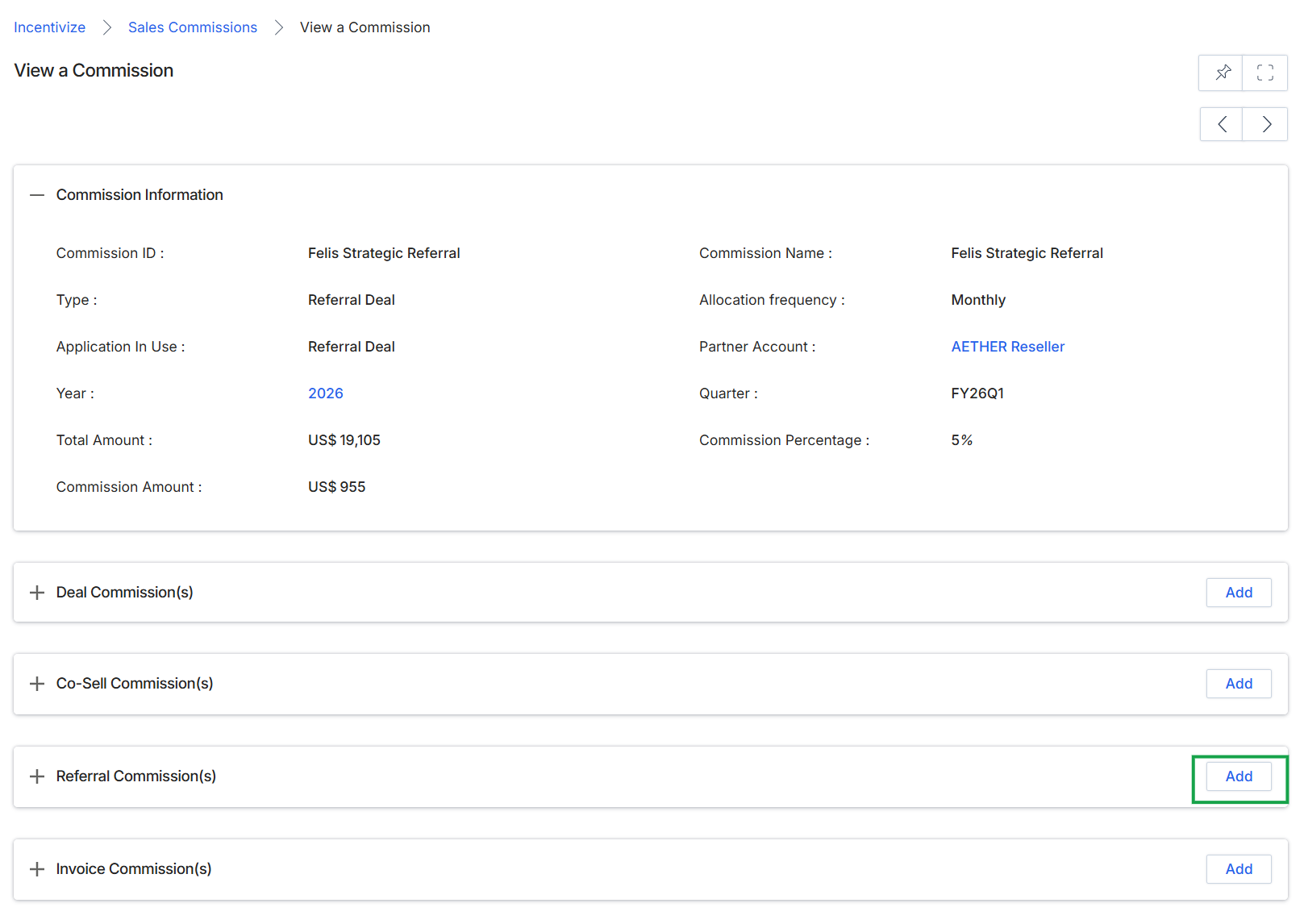
Task: Click the Commission Information section title
Action: point(140,195)
